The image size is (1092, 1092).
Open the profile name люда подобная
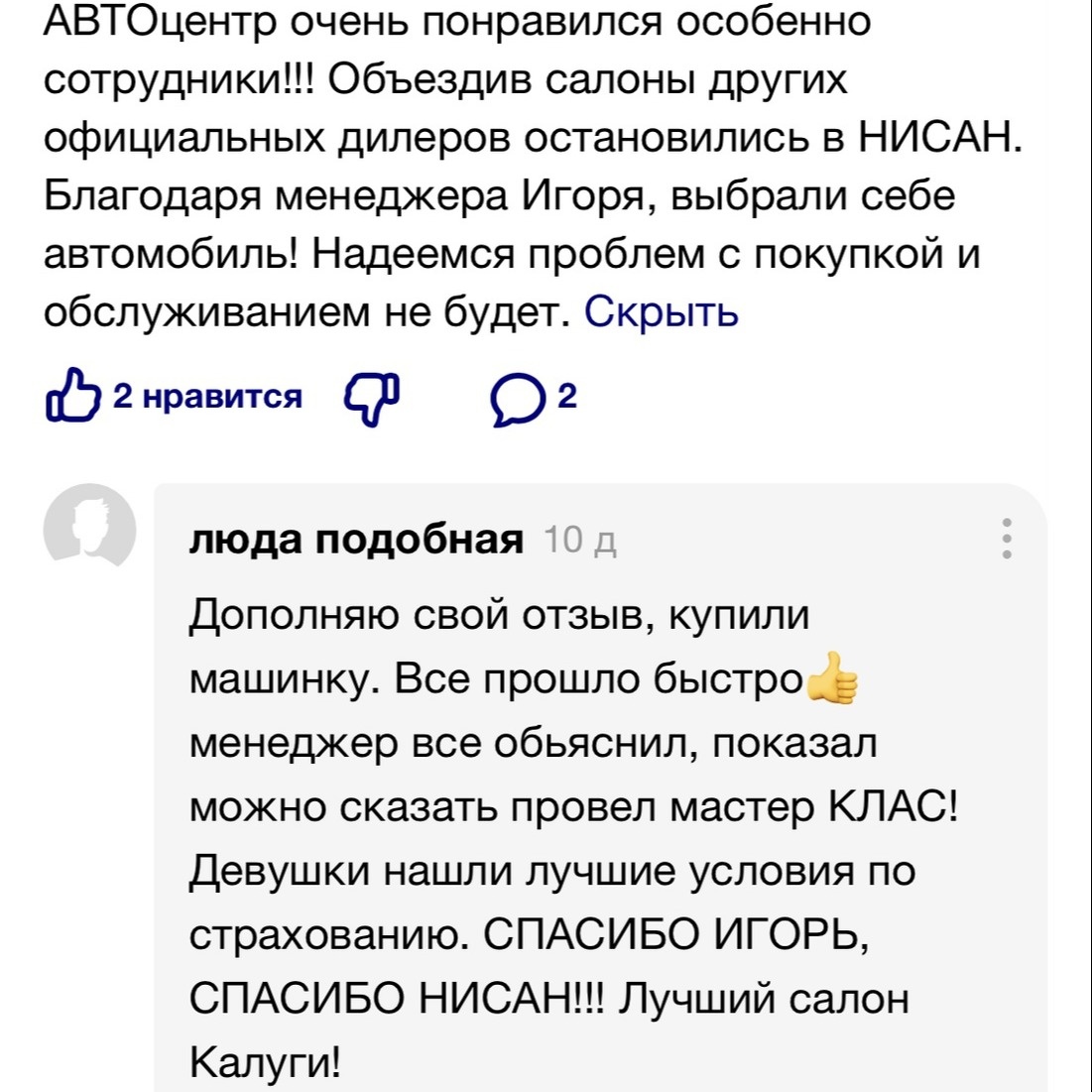pos(356,541)
